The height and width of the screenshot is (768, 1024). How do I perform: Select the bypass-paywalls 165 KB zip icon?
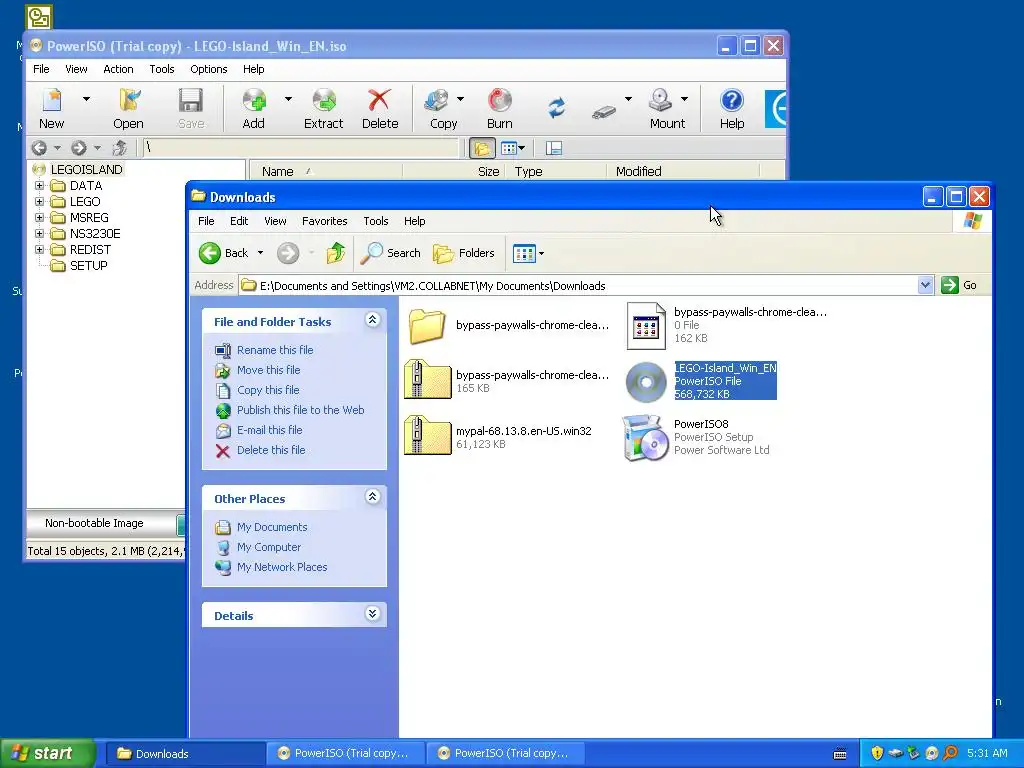coord(428,379)
